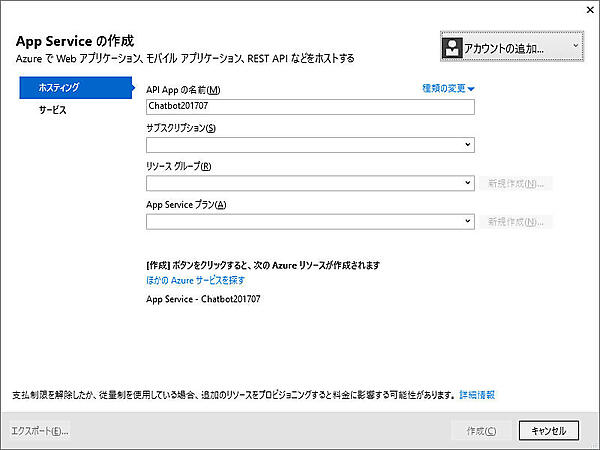Click the キャンセル button
The image size is (600, 450).
pyautogui.click(x=549, y=431)
